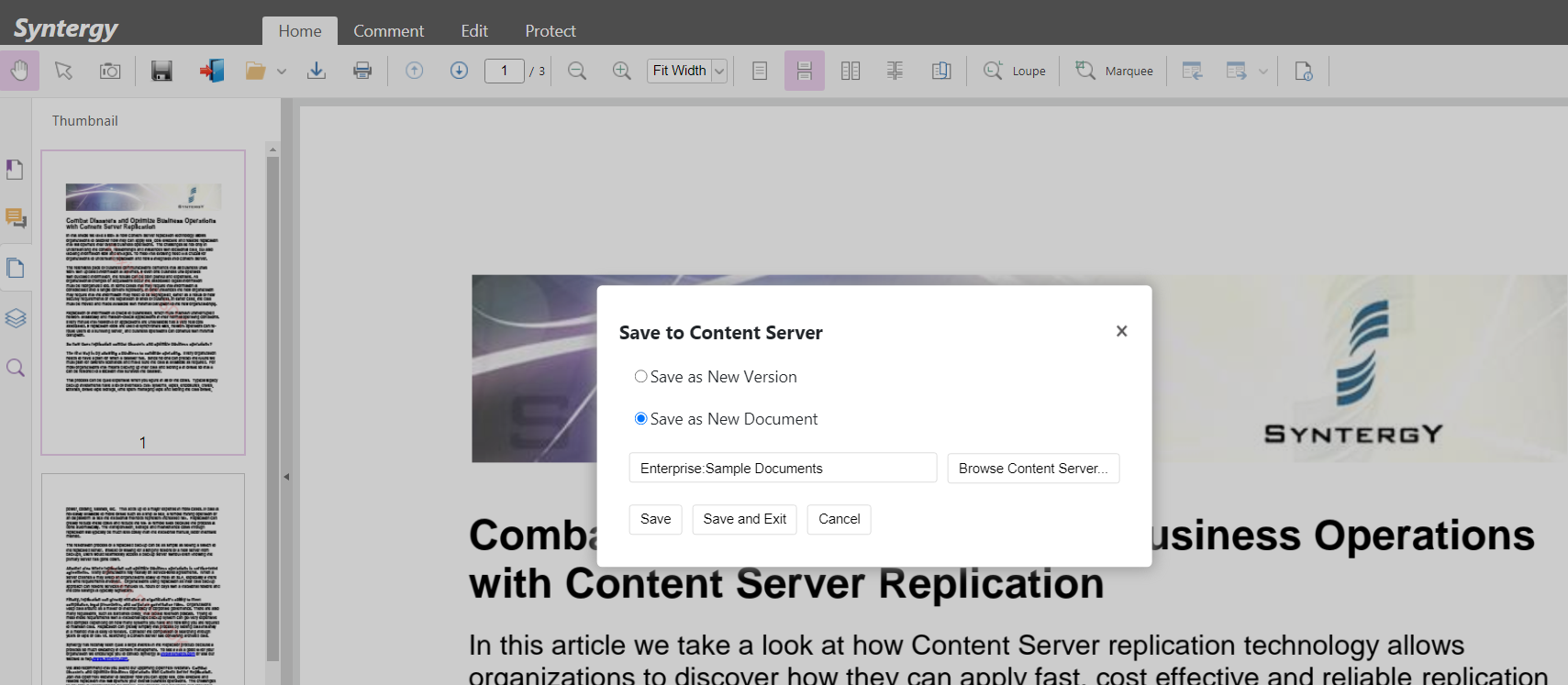
Task: Collapse the thumbnail panel with arrow
Action: point(286,477)
